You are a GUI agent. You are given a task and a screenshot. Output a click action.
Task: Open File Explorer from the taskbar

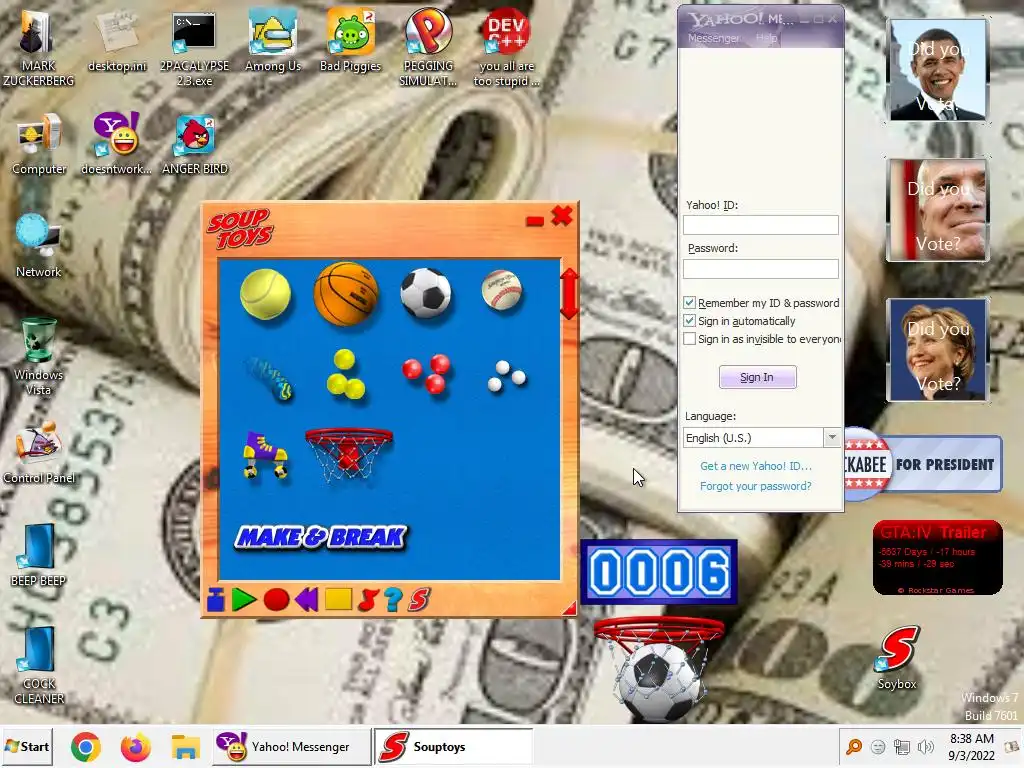[185, 746]
